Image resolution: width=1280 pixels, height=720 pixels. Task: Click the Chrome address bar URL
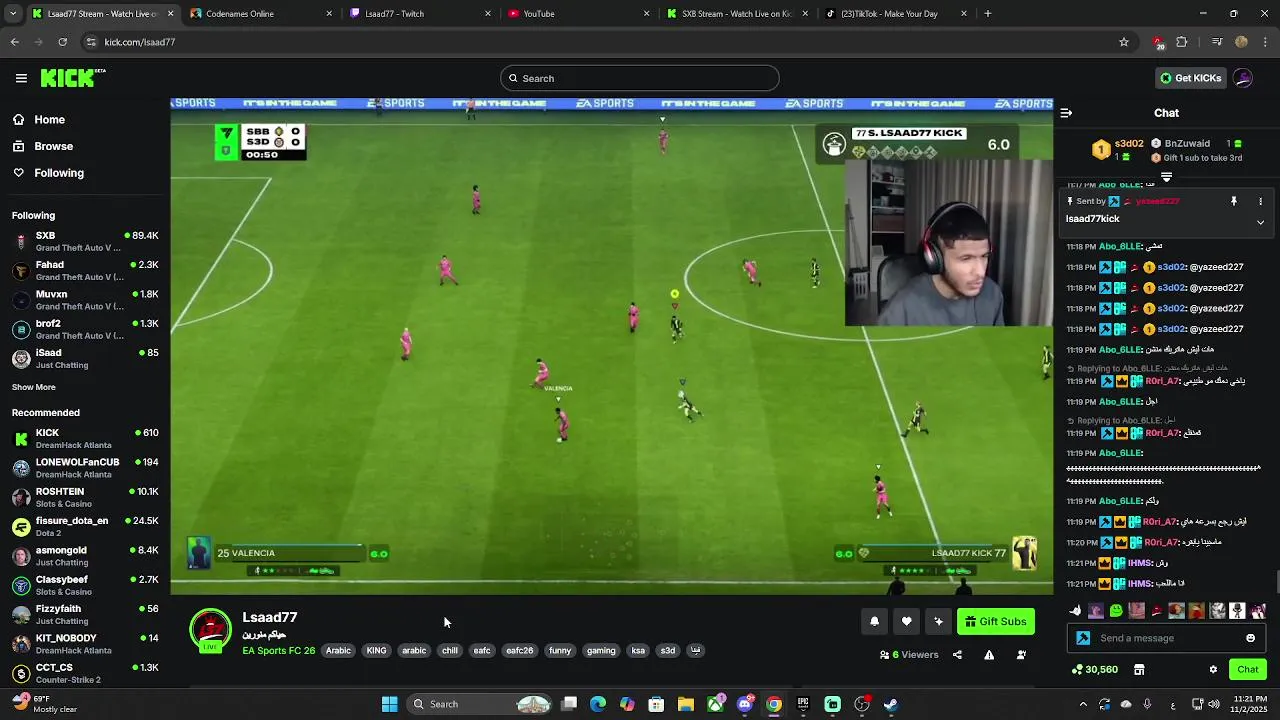tap(140, 42)
